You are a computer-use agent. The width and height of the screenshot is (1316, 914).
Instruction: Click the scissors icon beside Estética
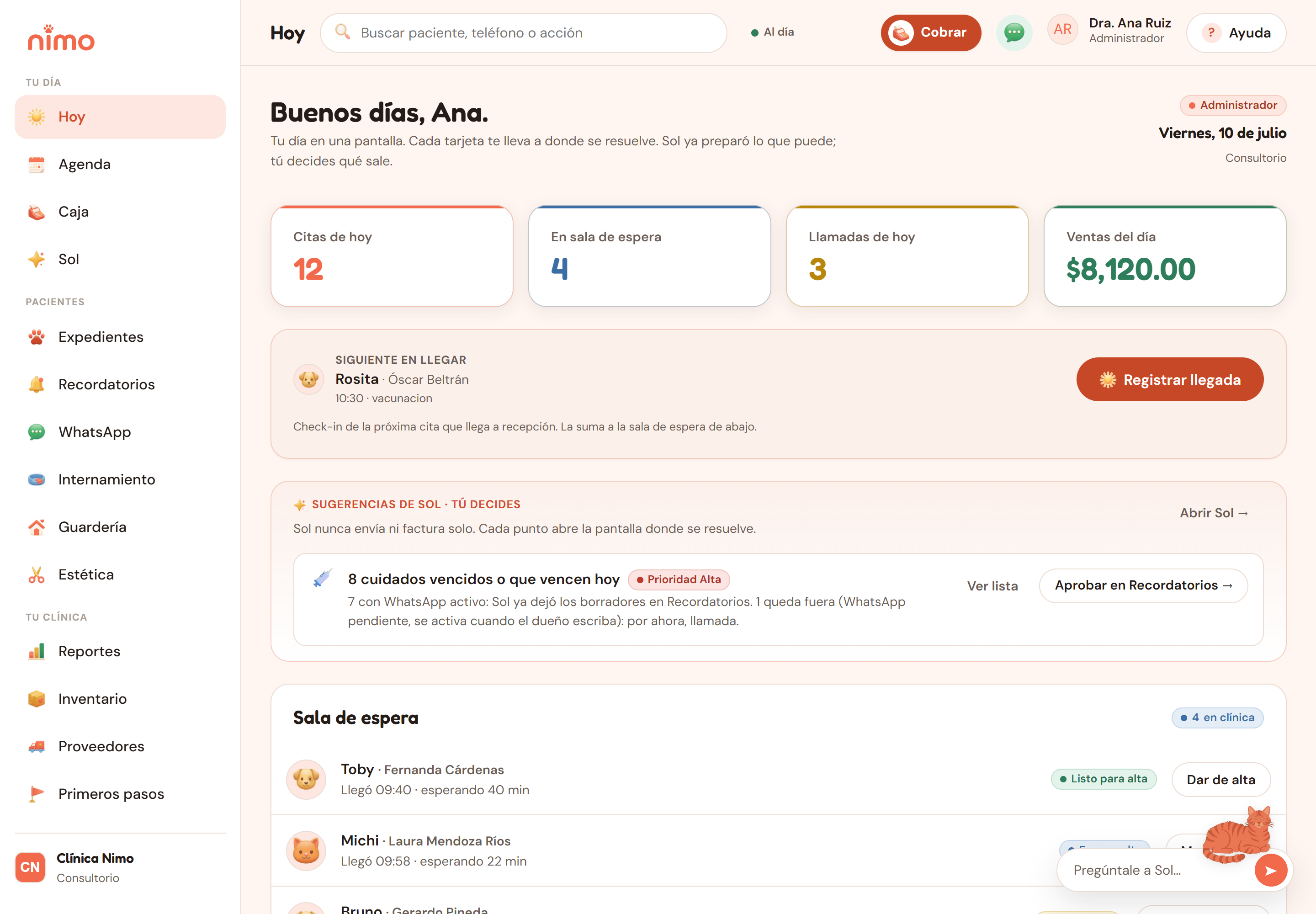pos(37,574)
